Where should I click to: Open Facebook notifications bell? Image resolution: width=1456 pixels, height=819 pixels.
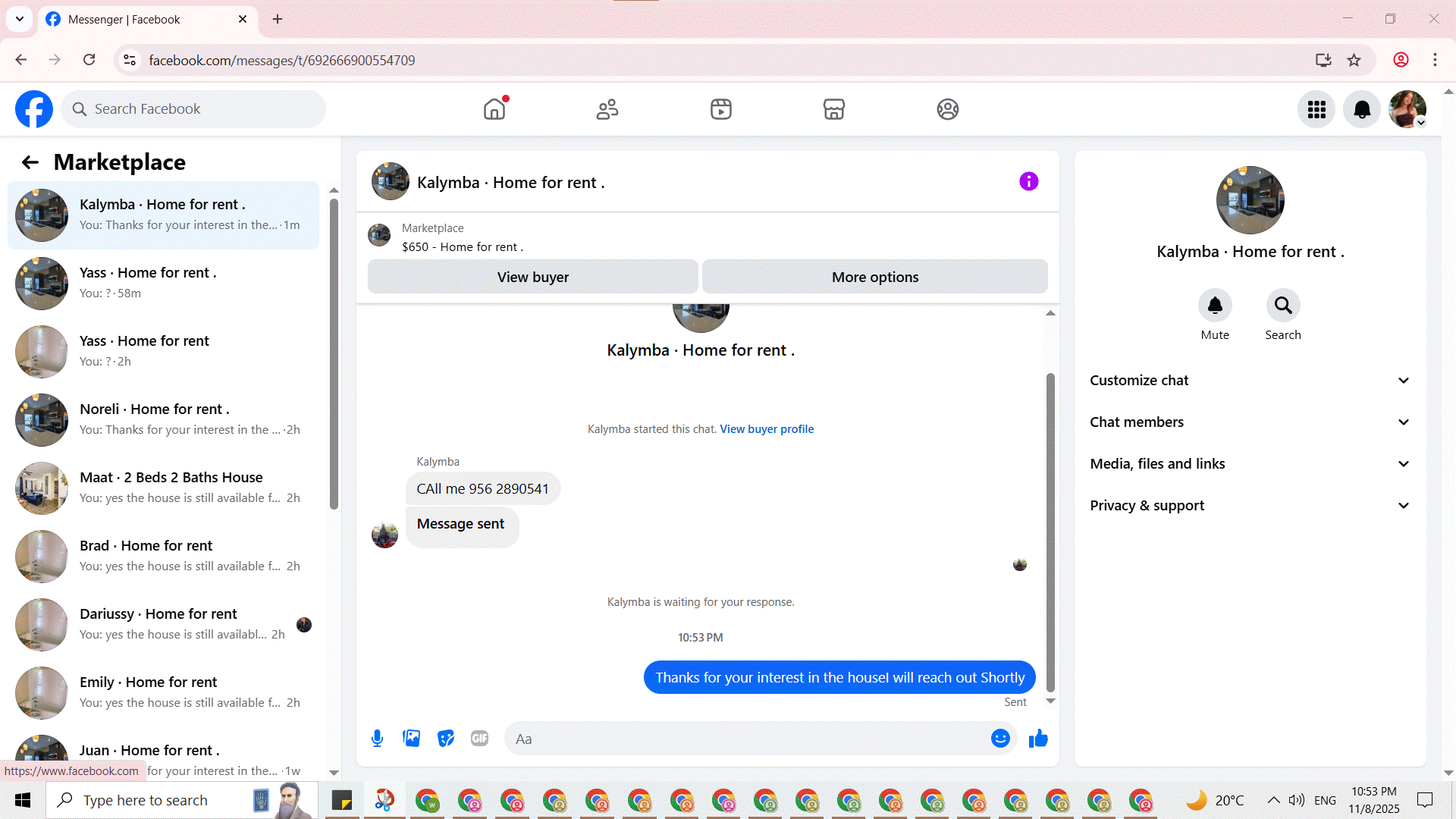1362,109
